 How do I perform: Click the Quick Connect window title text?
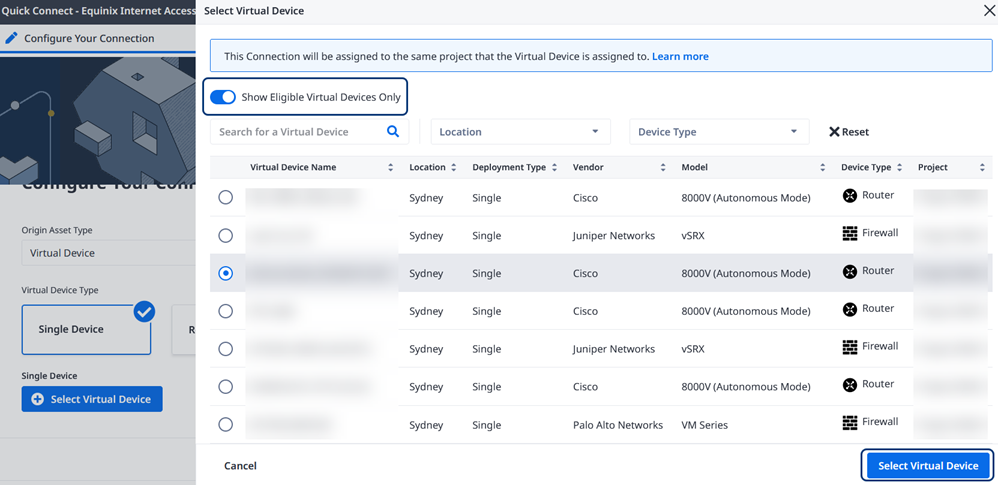coord(97,11)
